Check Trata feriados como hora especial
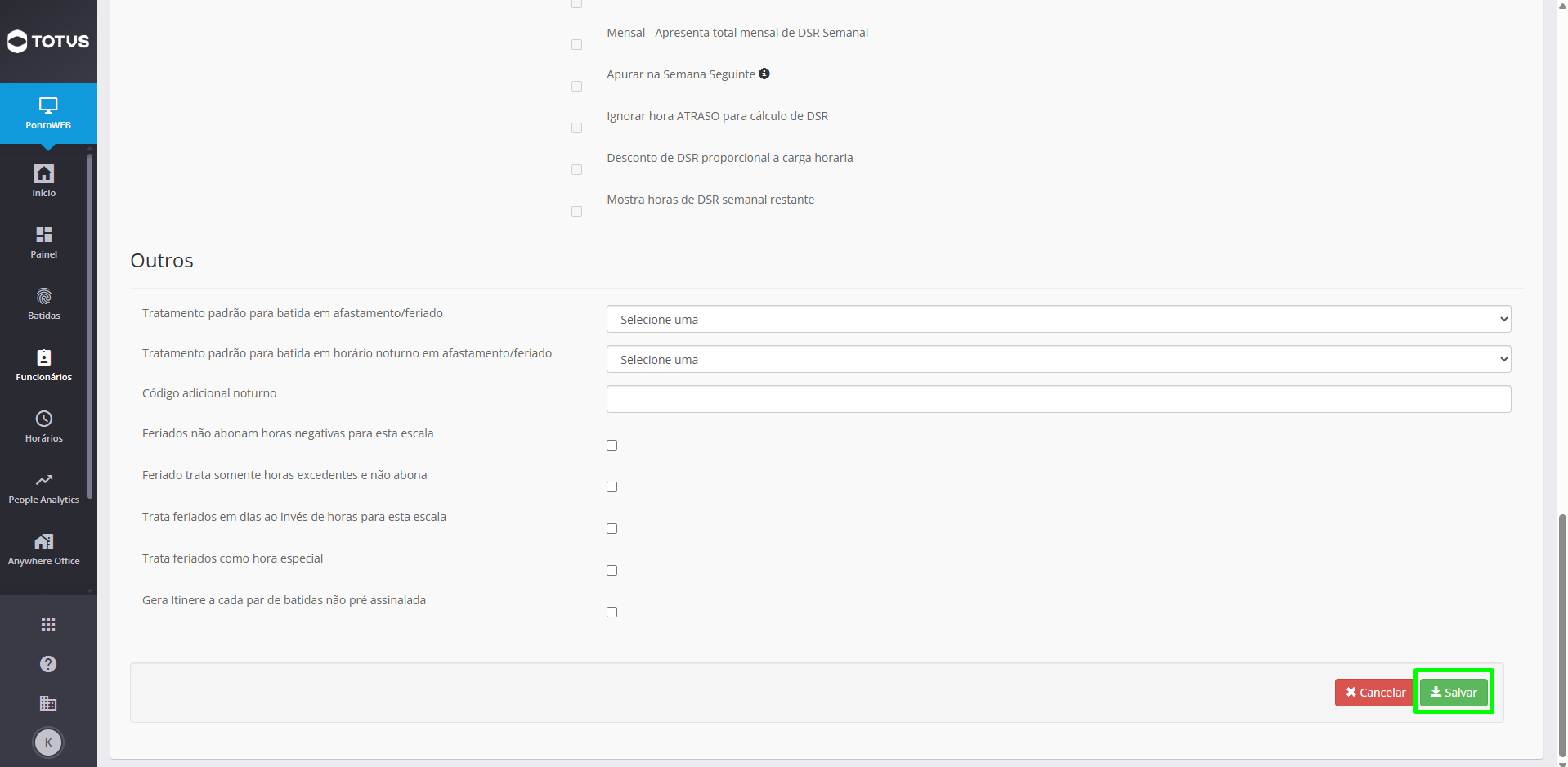 click(612, 570)
